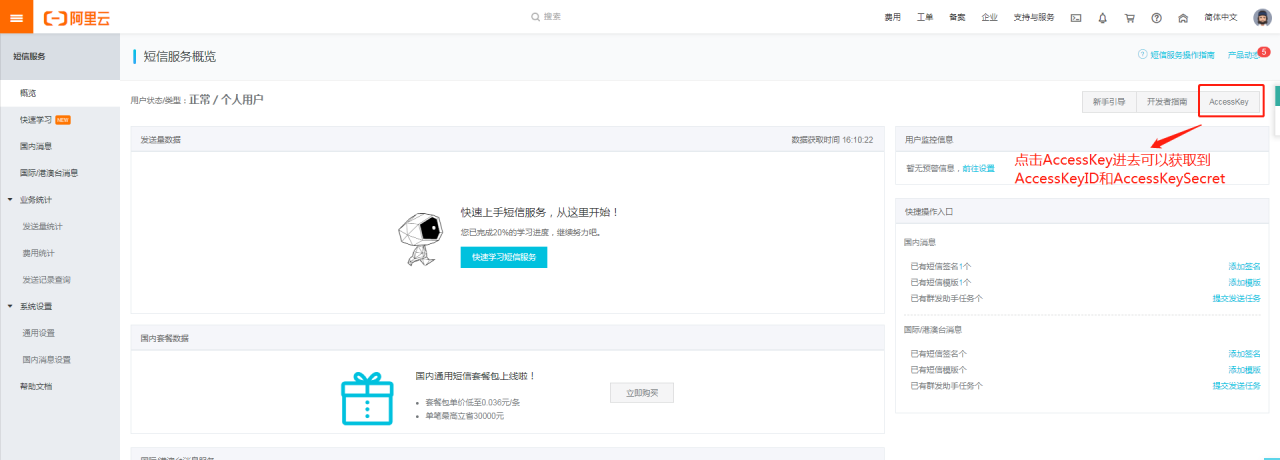This screenshot has height=460, width=1280.
Task: Click 添加模板 under 国际/港澳台消息
Action: (x=1244, y=370)
